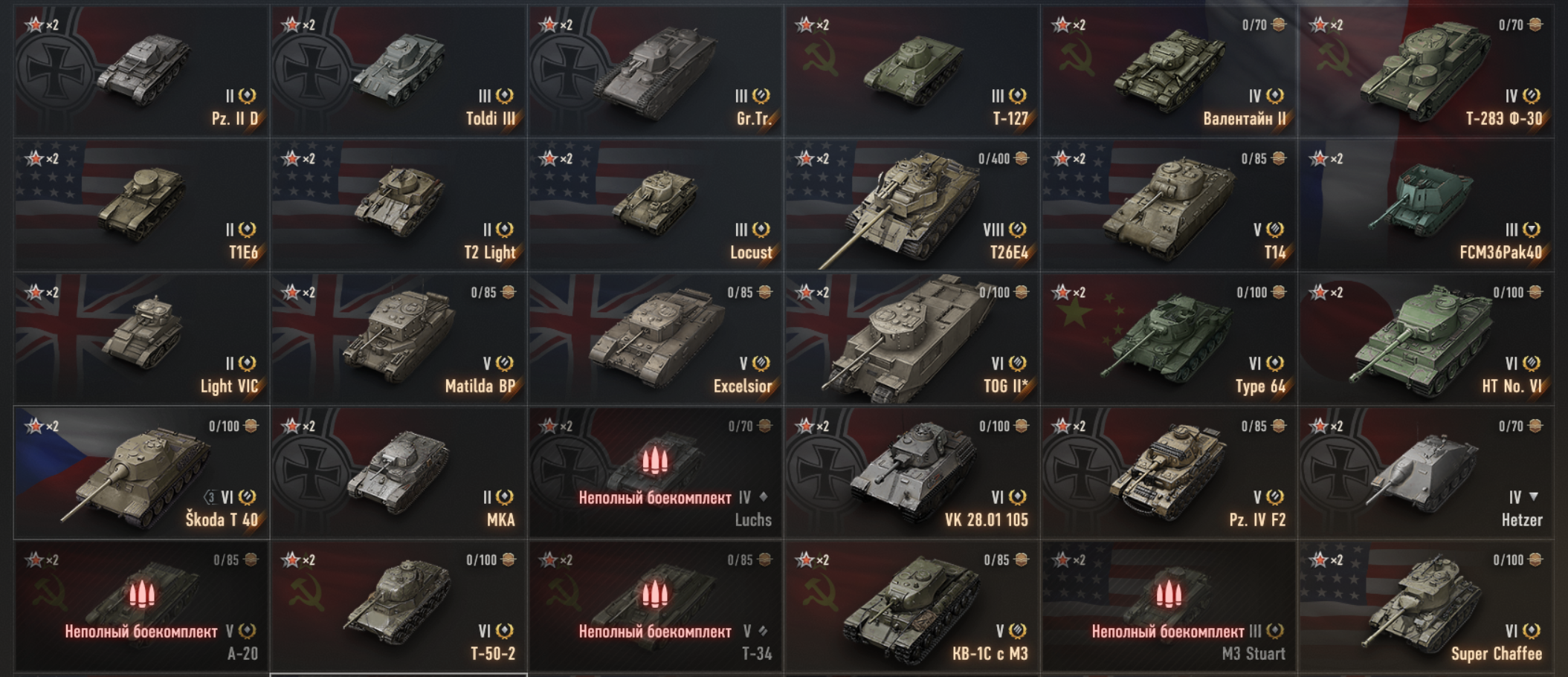Select the Валентайн II tank card
Image resolution: width=1568 pixels, height=677 pixels.
(x=1169, y=71)
